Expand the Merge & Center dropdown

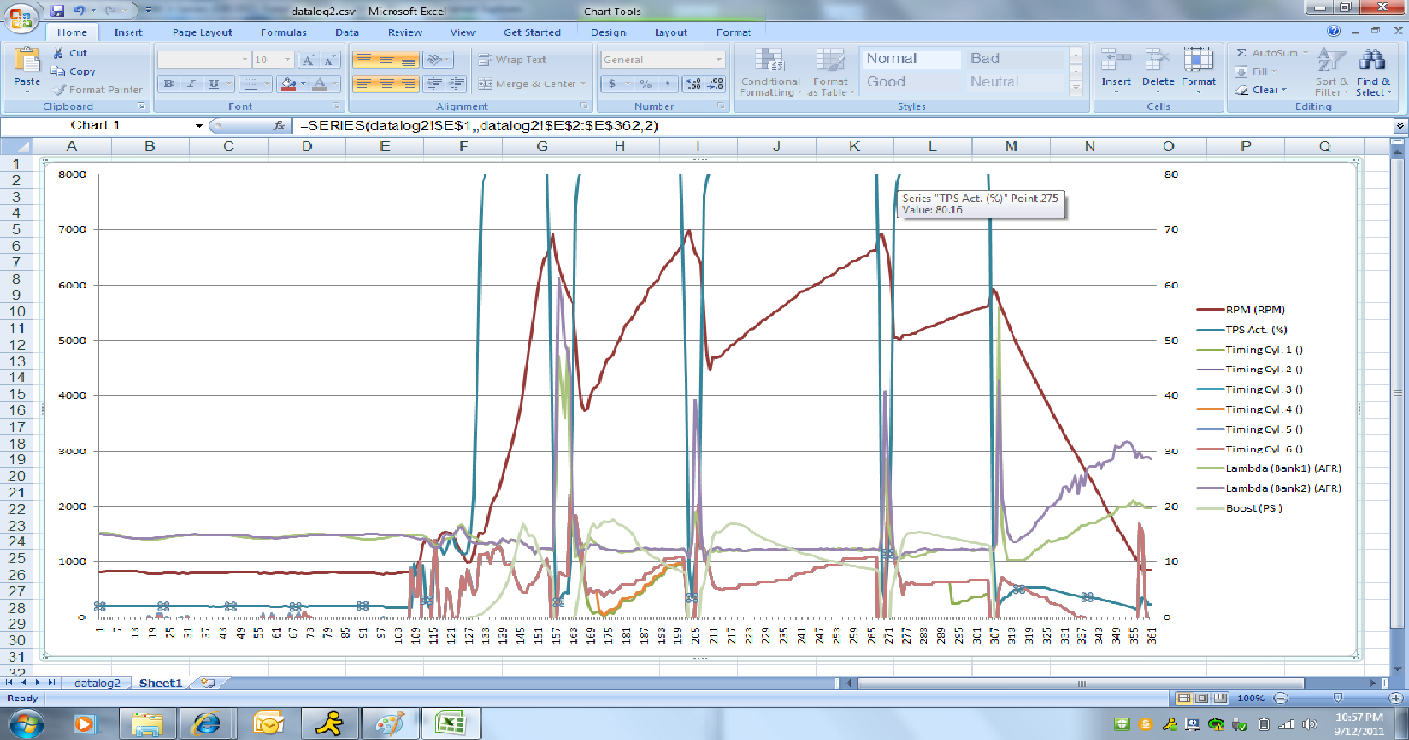[x=582, y=84]
